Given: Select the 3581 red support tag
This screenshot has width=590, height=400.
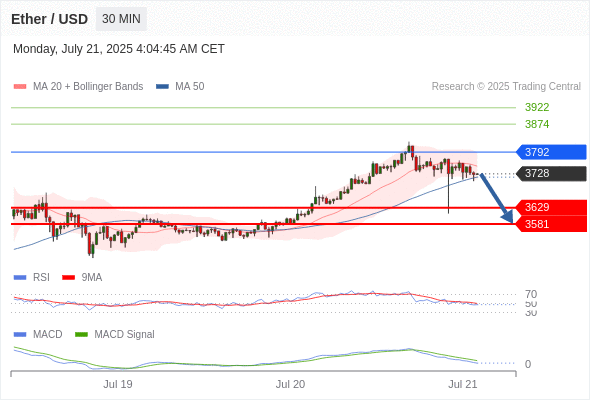Looking at the screenshot, I should pyautogui.click(x=551, y=224).
